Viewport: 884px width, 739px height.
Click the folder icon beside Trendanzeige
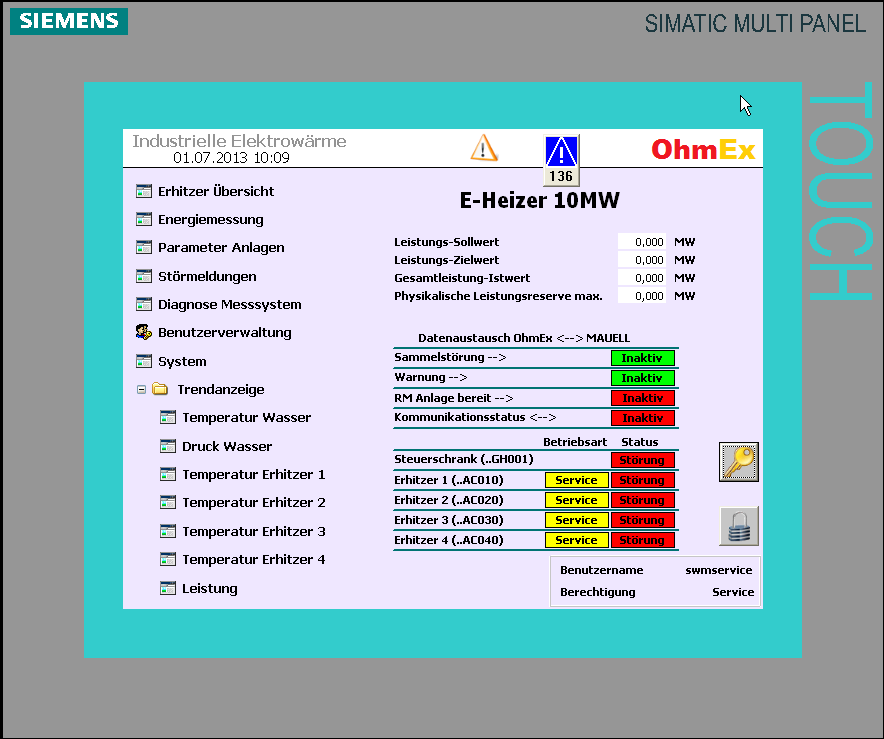point(160,389)
